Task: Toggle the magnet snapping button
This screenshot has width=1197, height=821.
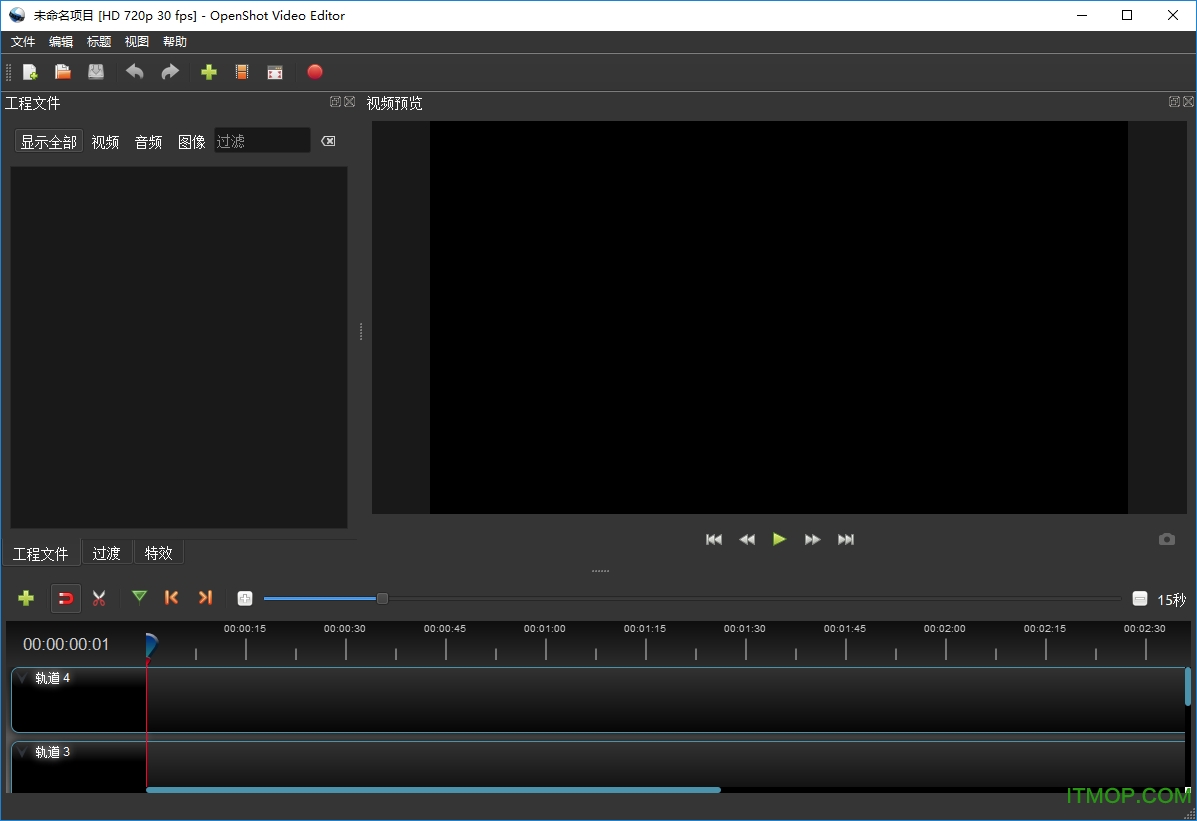Action: (66, 598)
